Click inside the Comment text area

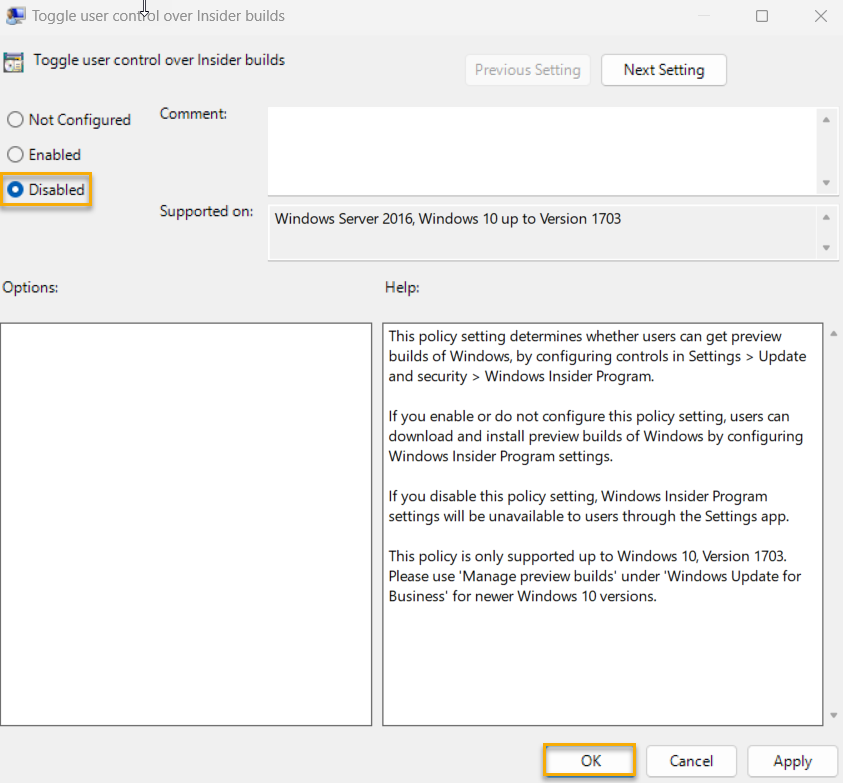(540, 150)
